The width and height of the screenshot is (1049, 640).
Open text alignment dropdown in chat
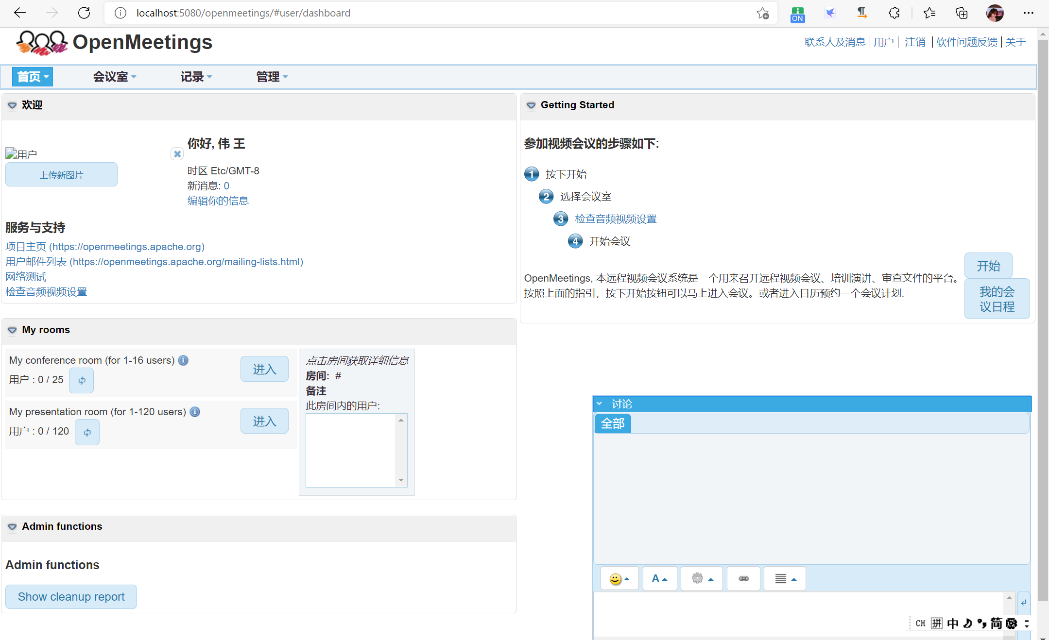point(785,579)
